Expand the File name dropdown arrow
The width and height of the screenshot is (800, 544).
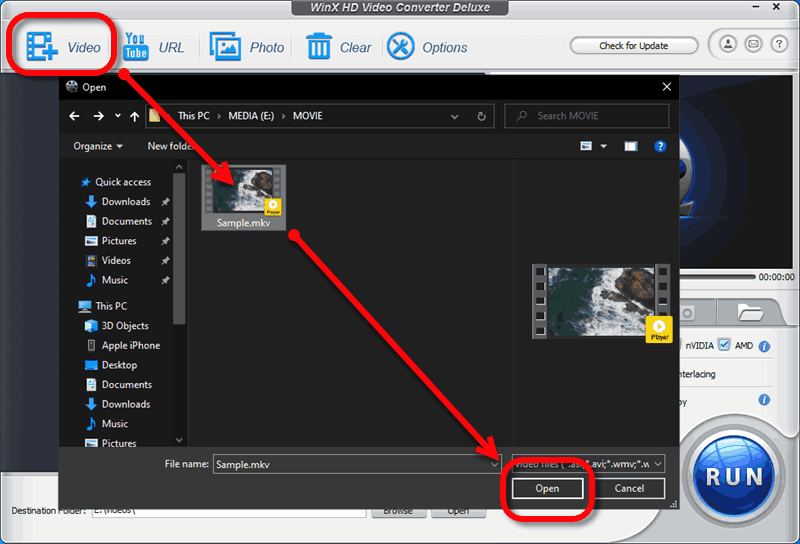(494, 464)
